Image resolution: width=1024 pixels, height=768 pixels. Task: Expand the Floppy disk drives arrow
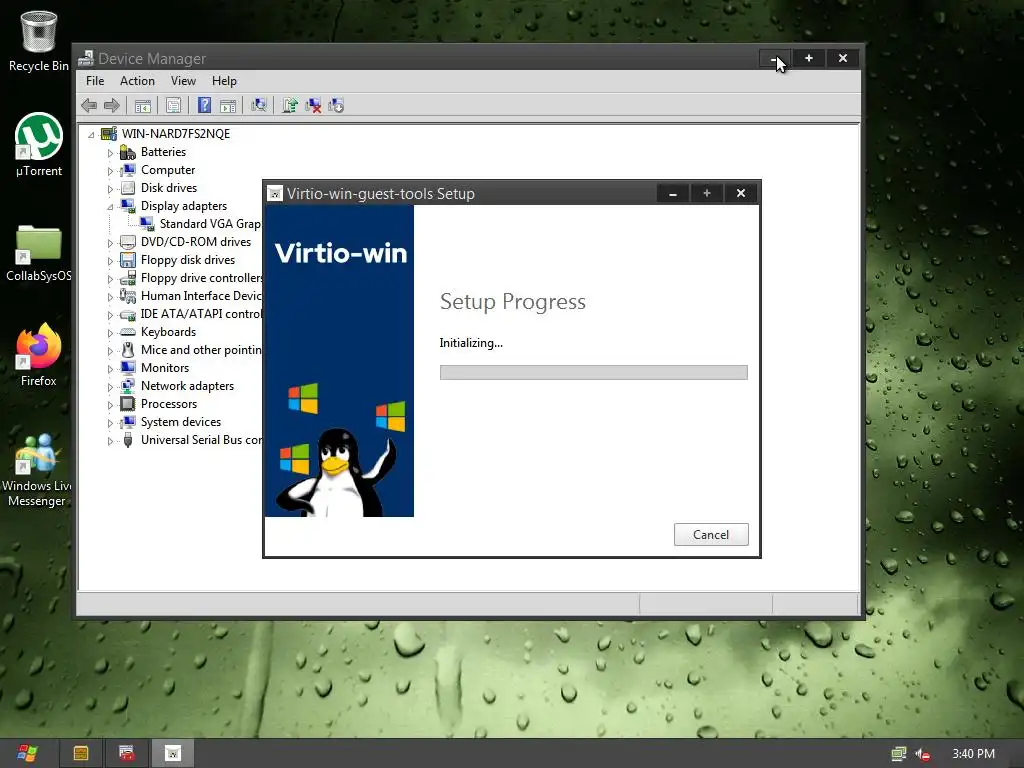tap(110, 261)
